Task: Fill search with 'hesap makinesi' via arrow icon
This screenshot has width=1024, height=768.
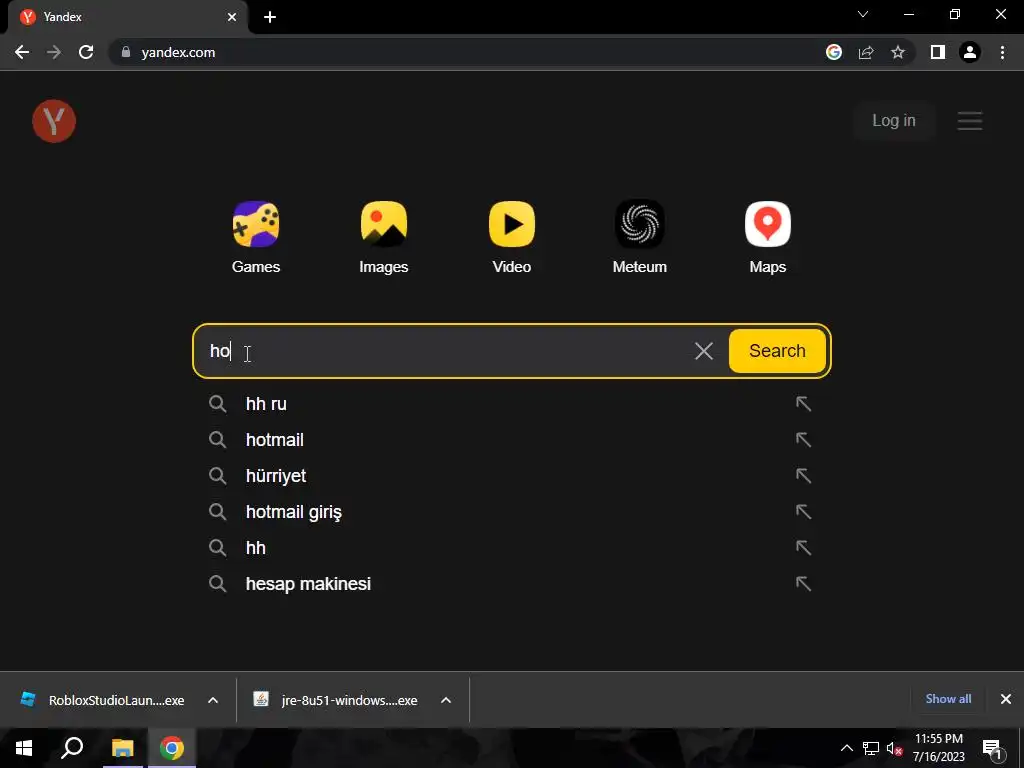Action: click(x=803, y=583)
